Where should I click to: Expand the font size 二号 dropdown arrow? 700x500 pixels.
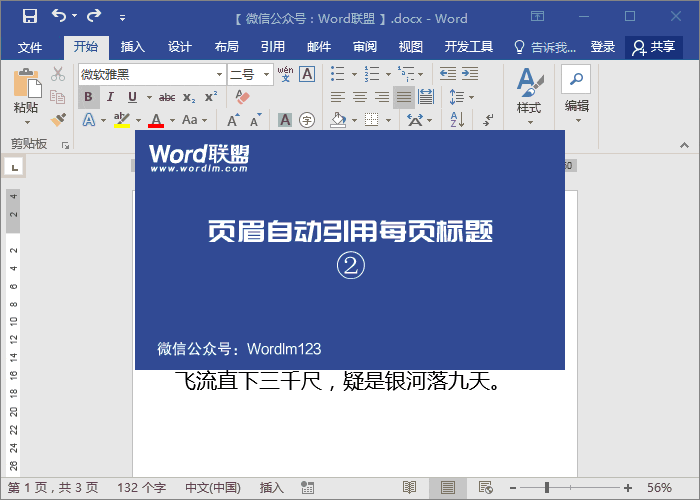(x=267, y=74)
